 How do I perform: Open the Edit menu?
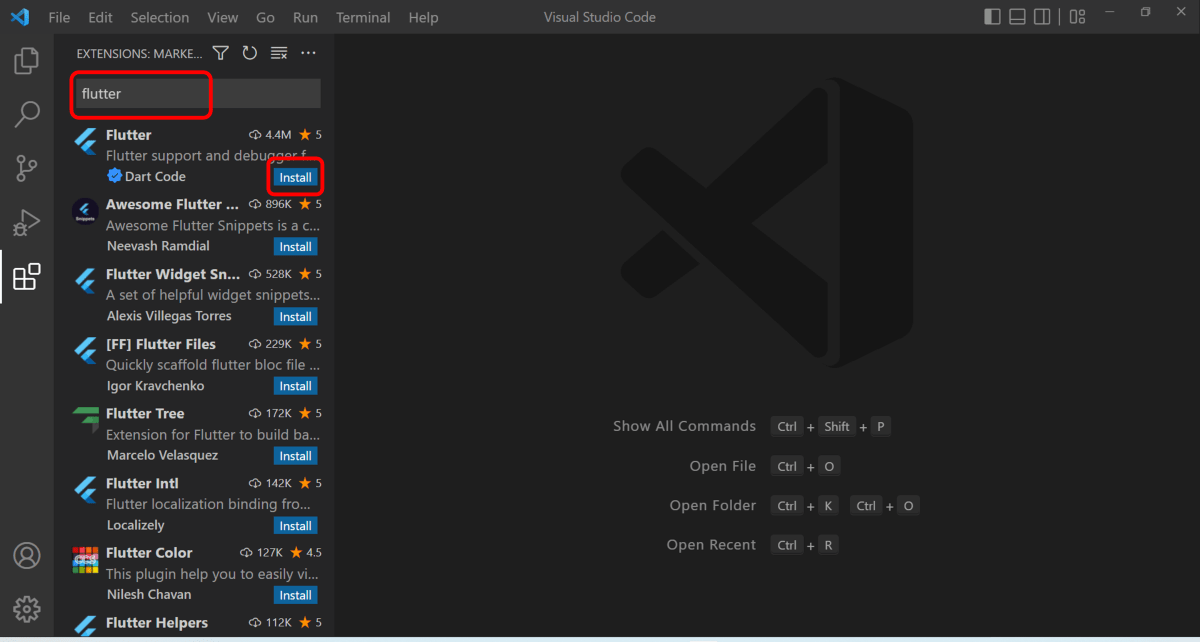[x=100, y=17]
